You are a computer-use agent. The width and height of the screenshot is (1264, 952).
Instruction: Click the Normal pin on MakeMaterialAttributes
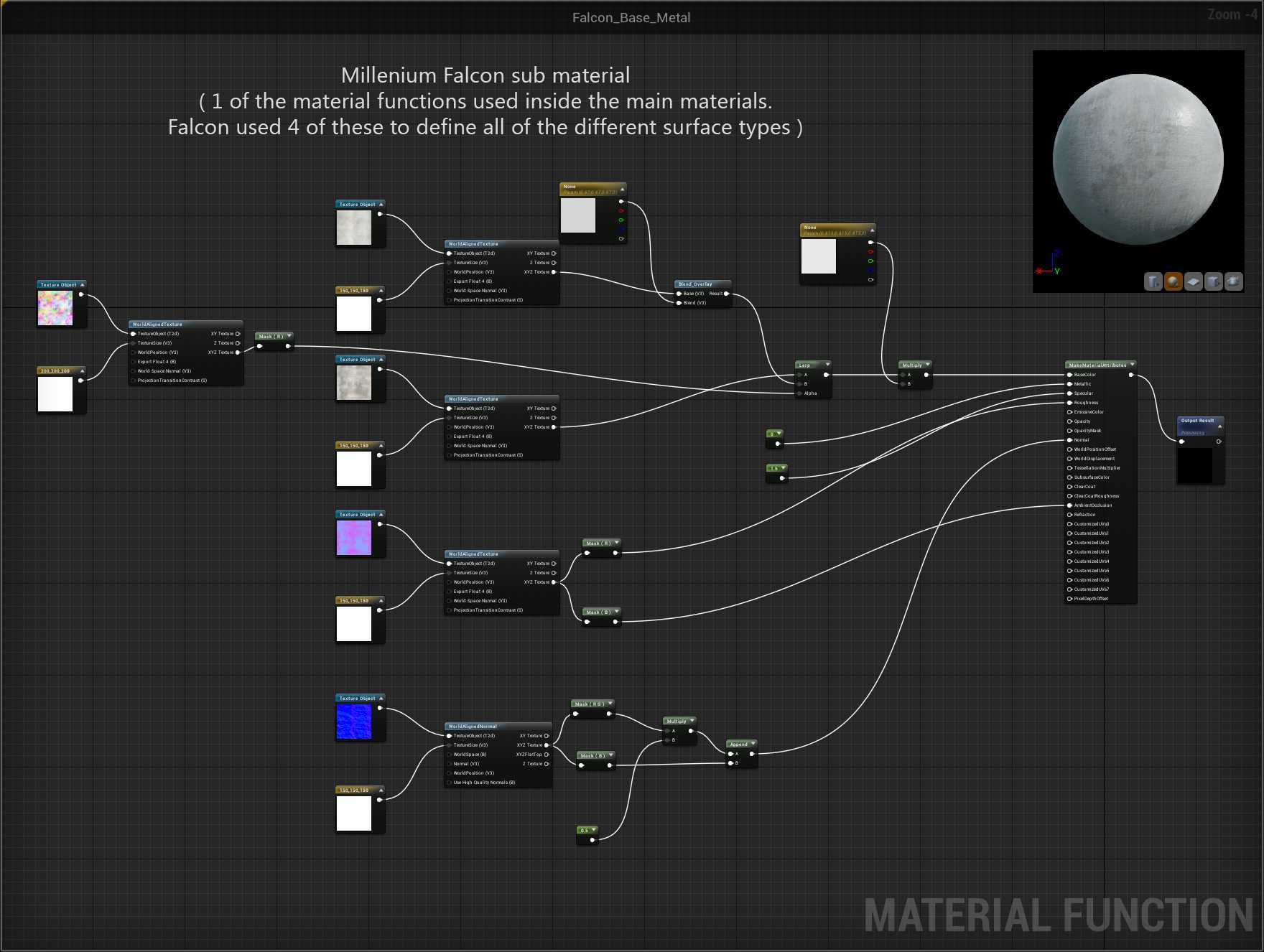coord(1069,440)
